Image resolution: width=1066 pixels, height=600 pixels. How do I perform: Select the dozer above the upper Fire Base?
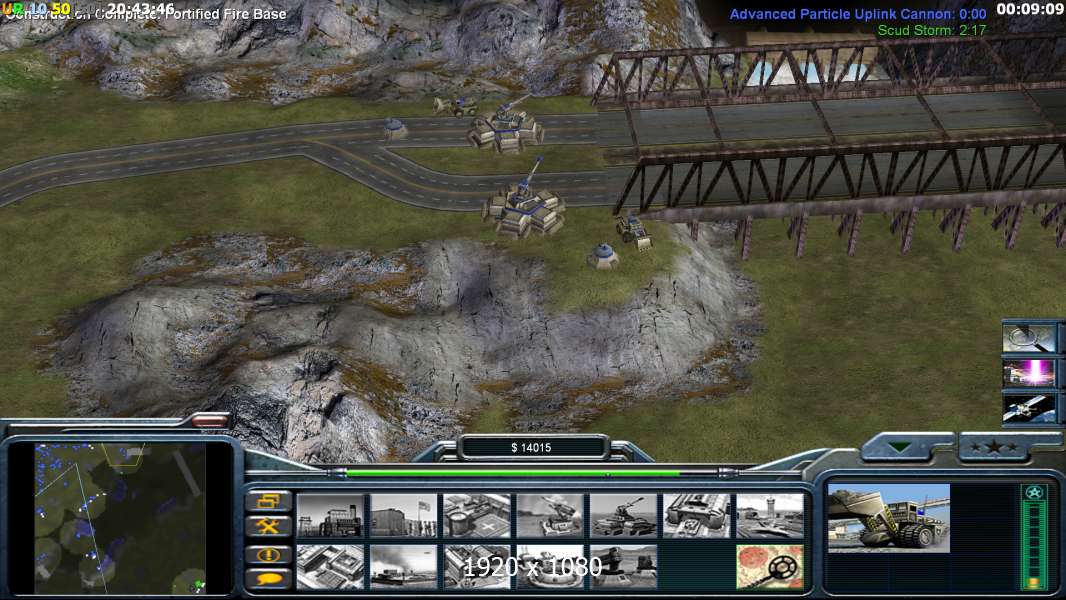[456, 105]
